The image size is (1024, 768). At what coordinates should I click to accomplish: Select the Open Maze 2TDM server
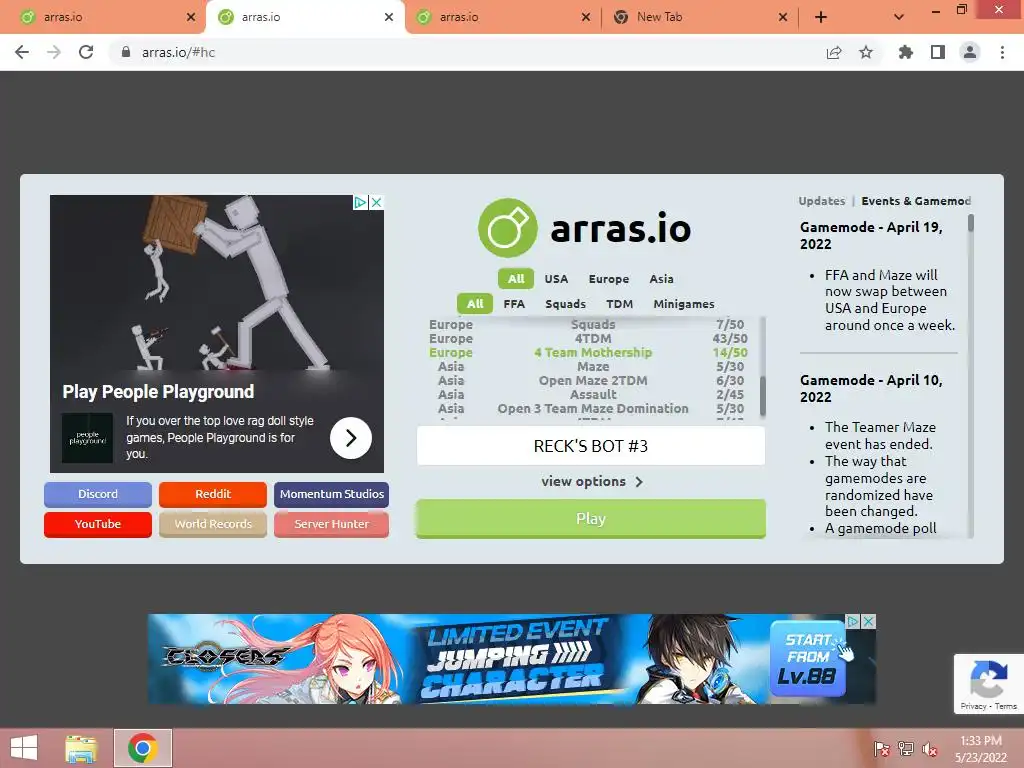[x=588, y=381]
